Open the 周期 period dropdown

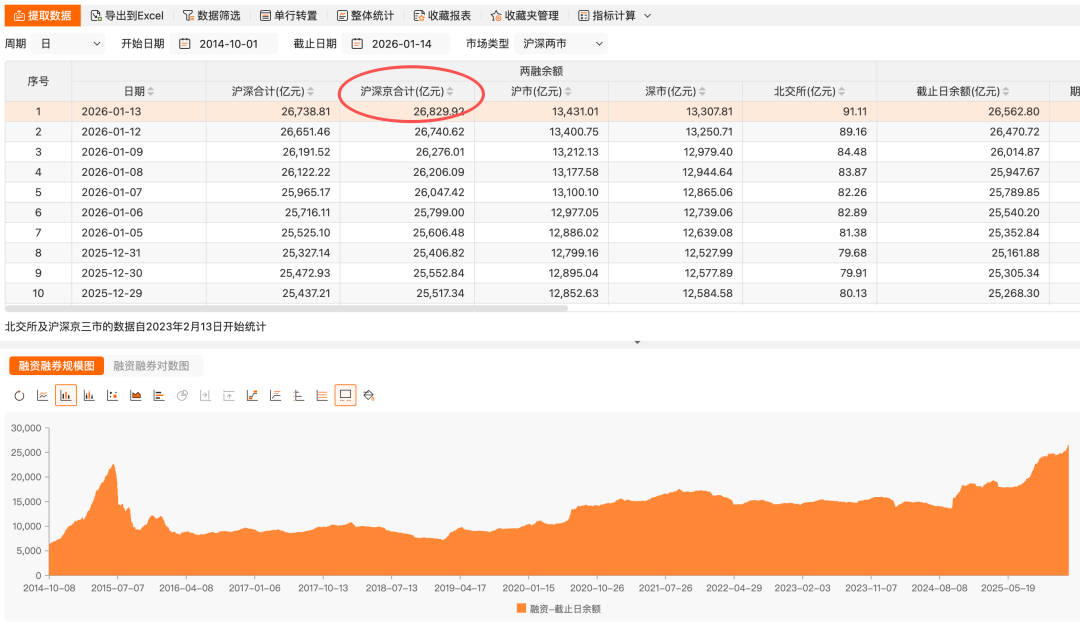[70, 43]
